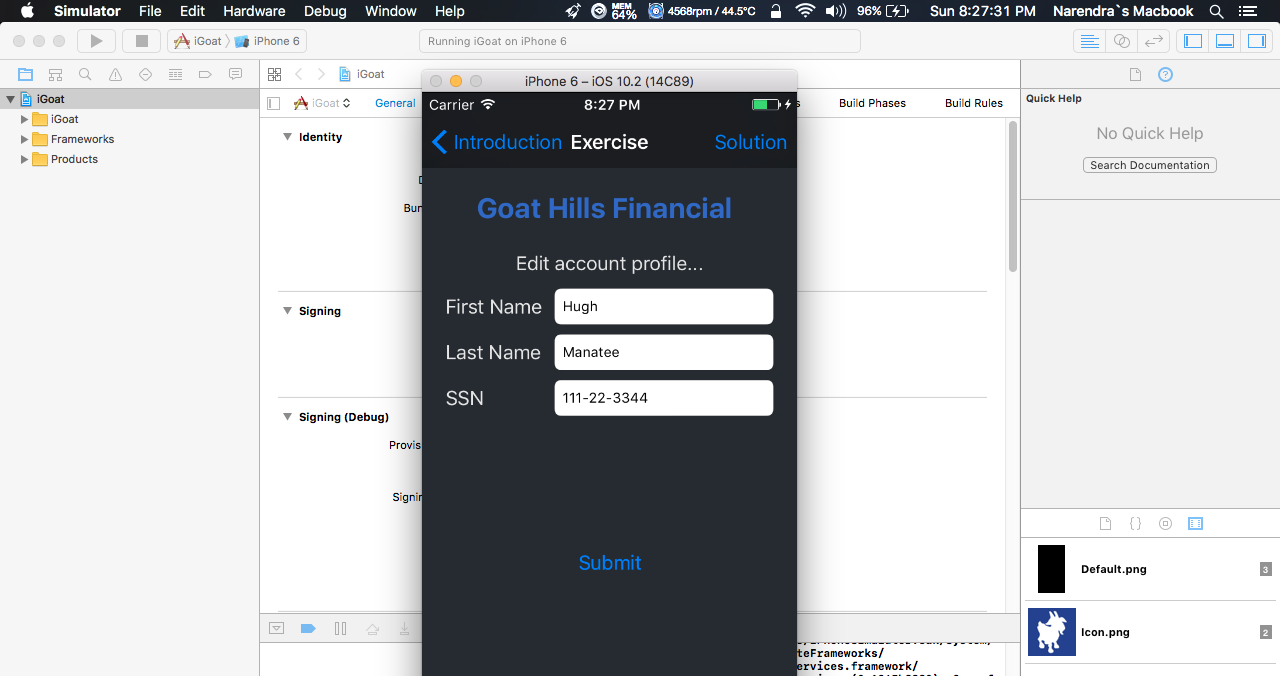
Task: Select Icon.png in the media library
Action: pos(1150,632)
